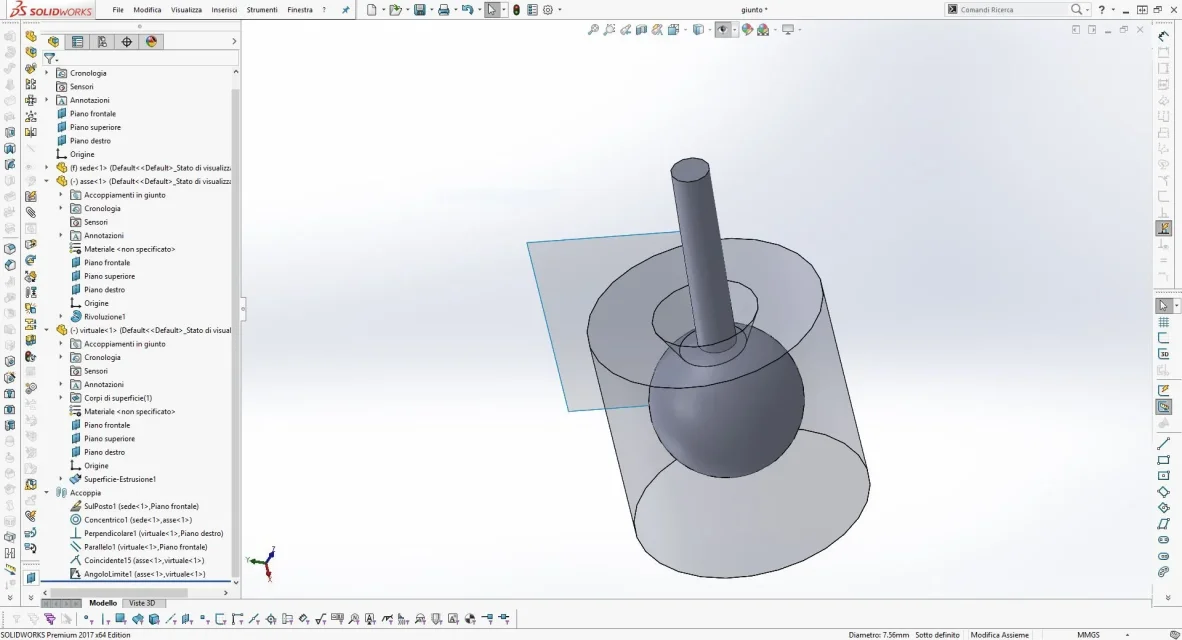The image size is (1182, 640).
Task: Click the Print icon in top toolbar
Action: (443, 10)
